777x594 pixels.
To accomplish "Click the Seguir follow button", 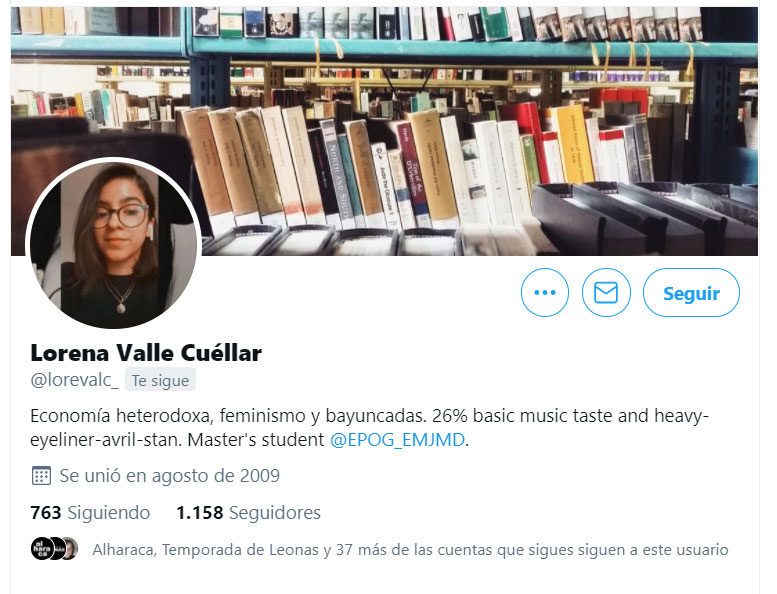I will coord(691,292).
